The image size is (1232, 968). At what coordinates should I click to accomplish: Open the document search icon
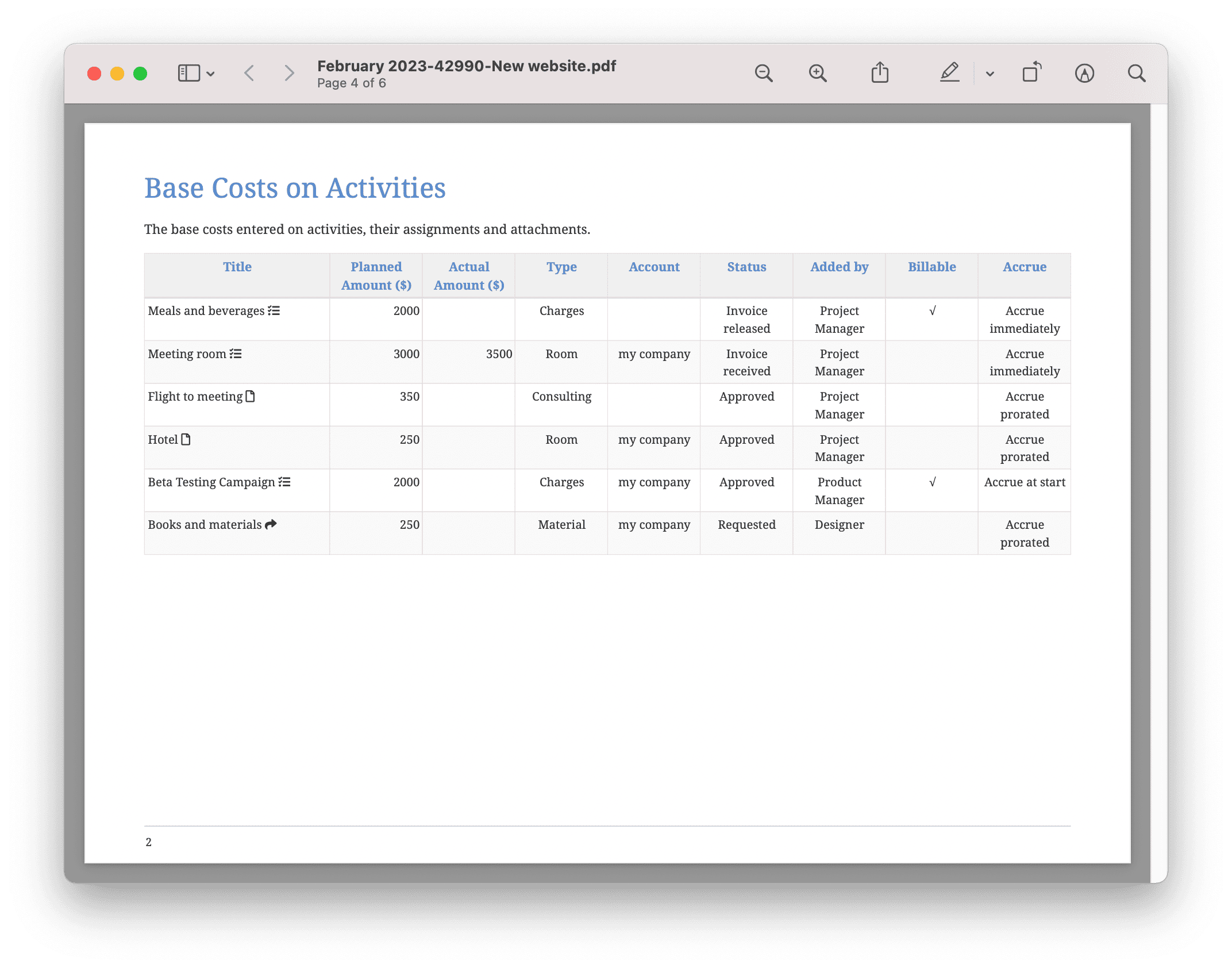tap(1137, 73)
